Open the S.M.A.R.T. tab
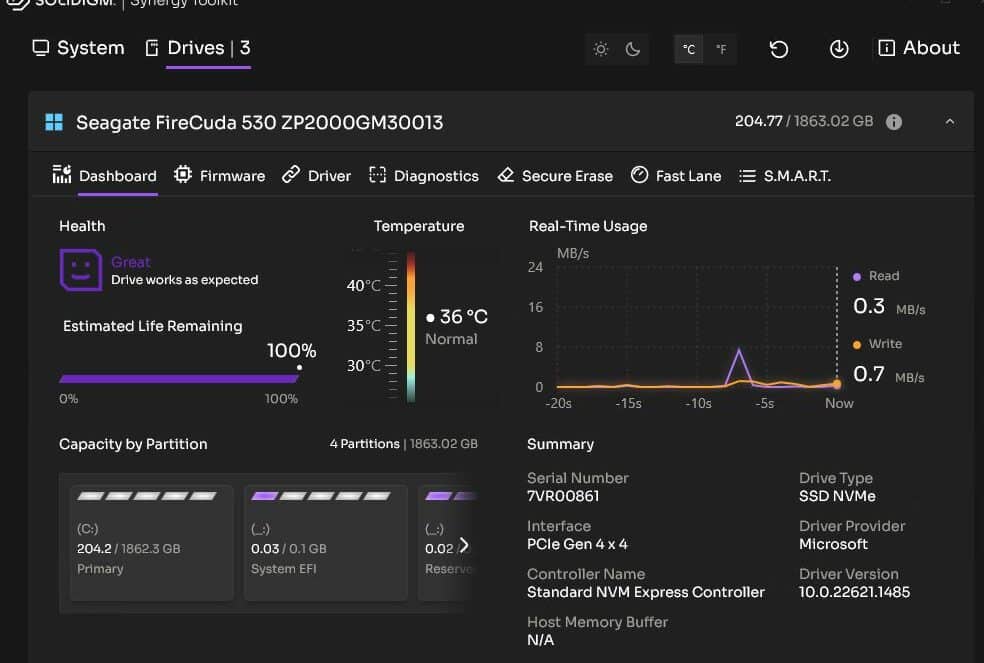 [x=785, y=176]
